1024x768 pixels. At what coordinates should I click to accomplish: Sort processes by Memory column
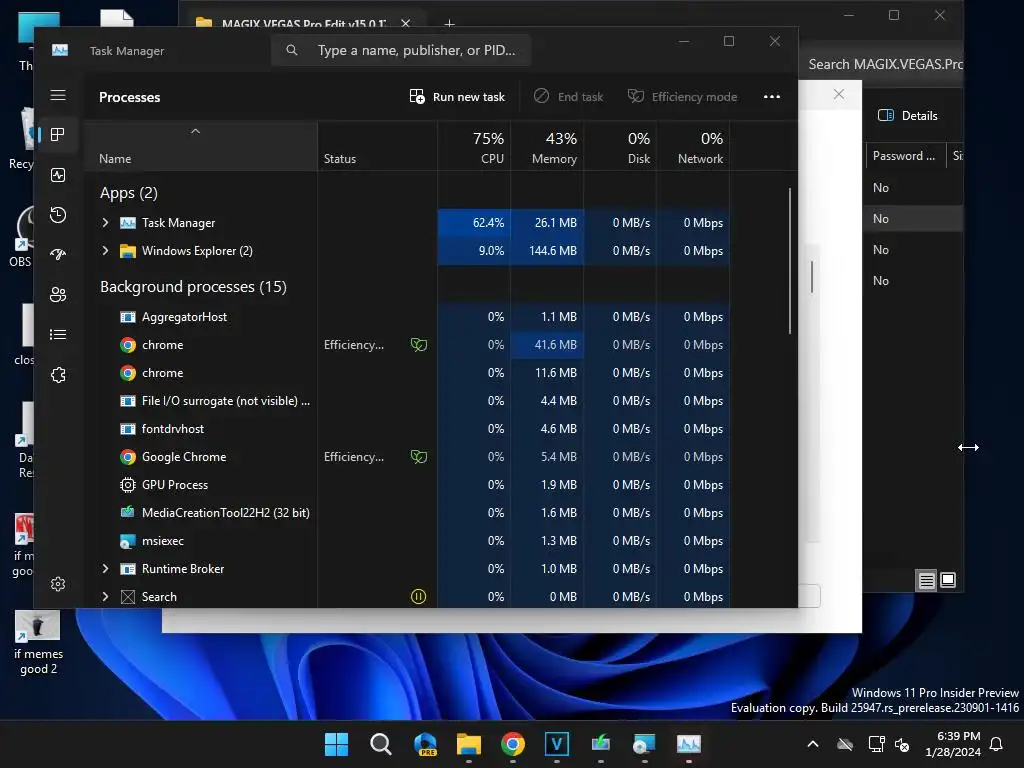(547, 147)
